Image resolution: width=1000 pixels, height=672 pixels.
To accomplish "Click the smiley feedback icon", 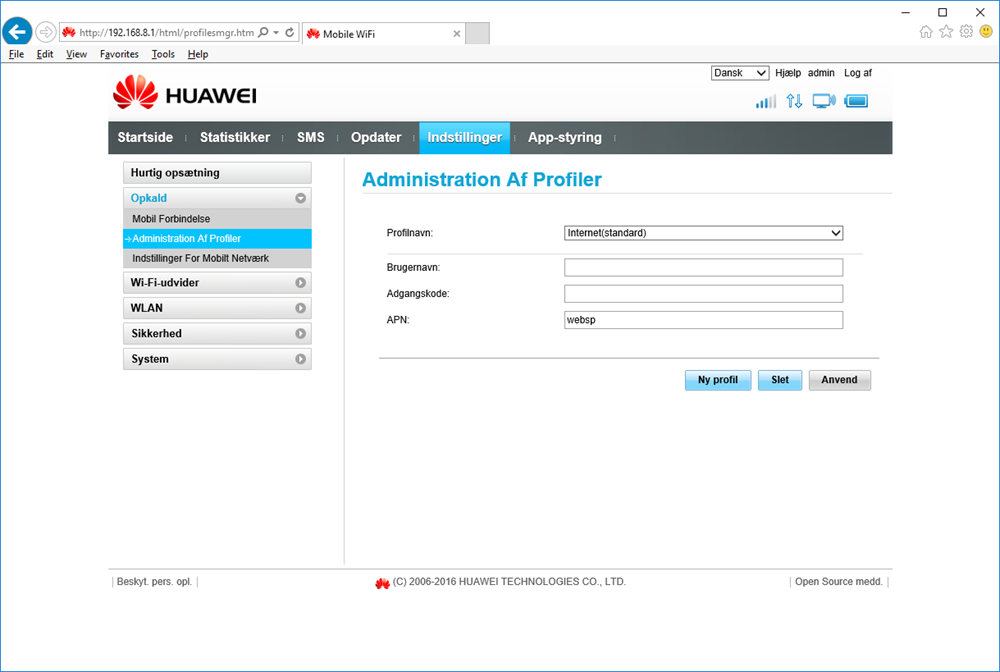I will click(x=987, y=31).
